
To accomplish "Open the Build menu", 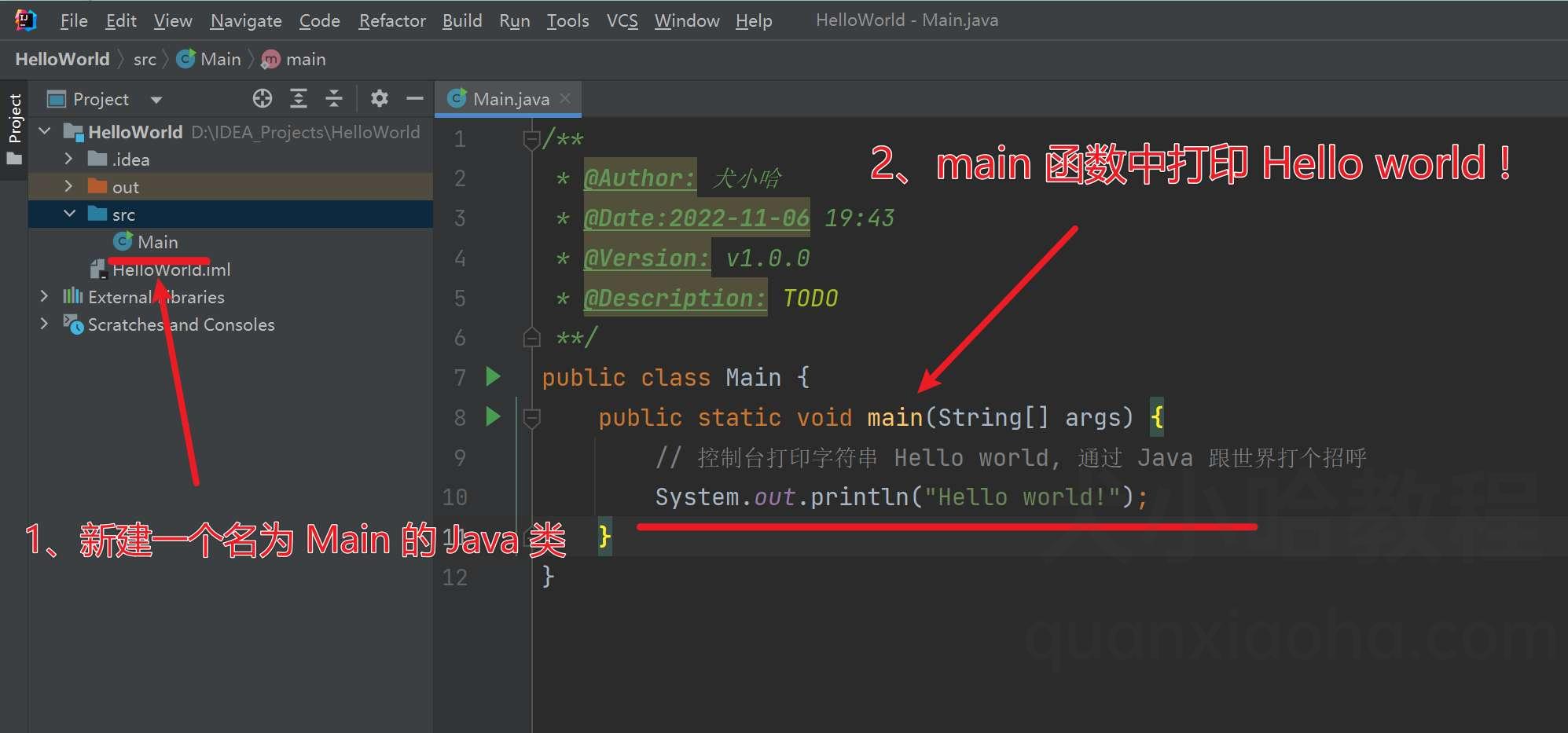I will [x=462, y=20].
